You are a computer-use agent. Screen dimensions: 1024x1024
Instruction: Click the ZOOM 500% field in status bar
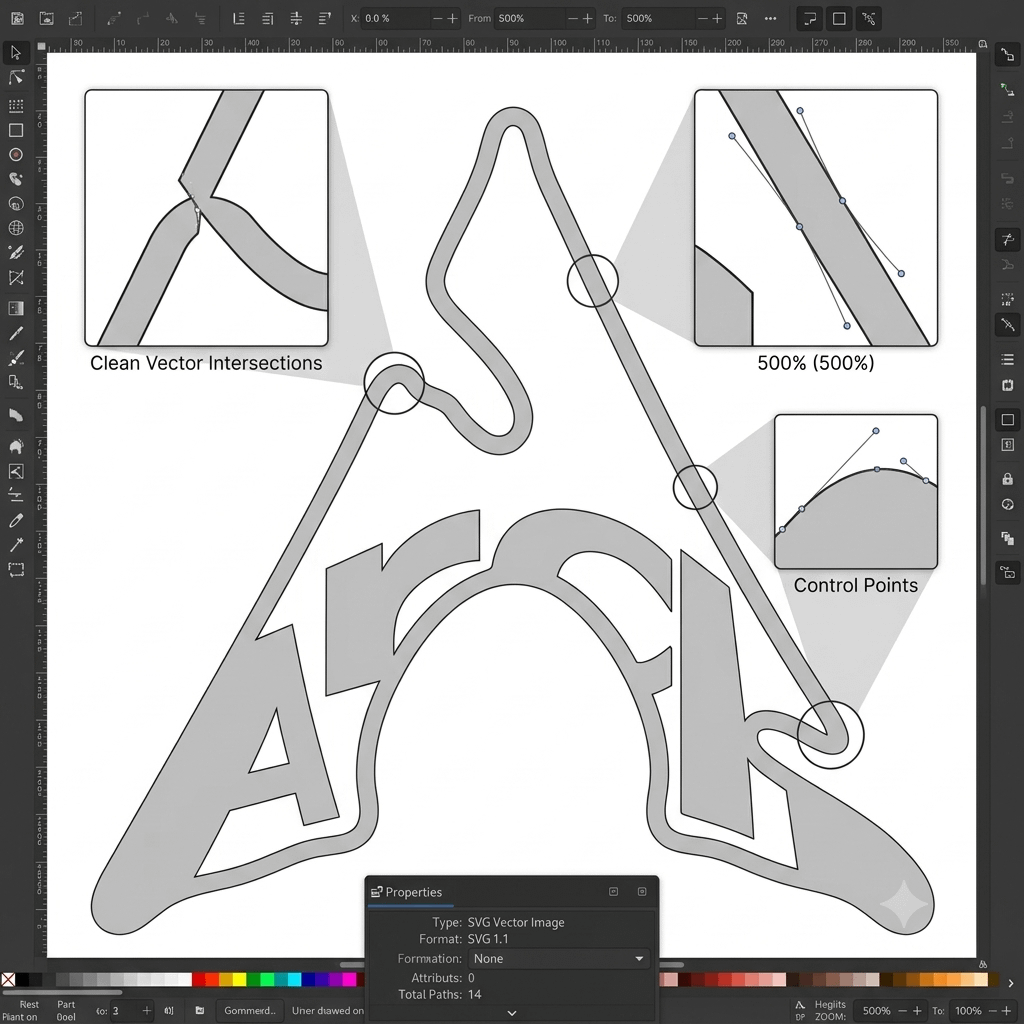(876, 1010)
